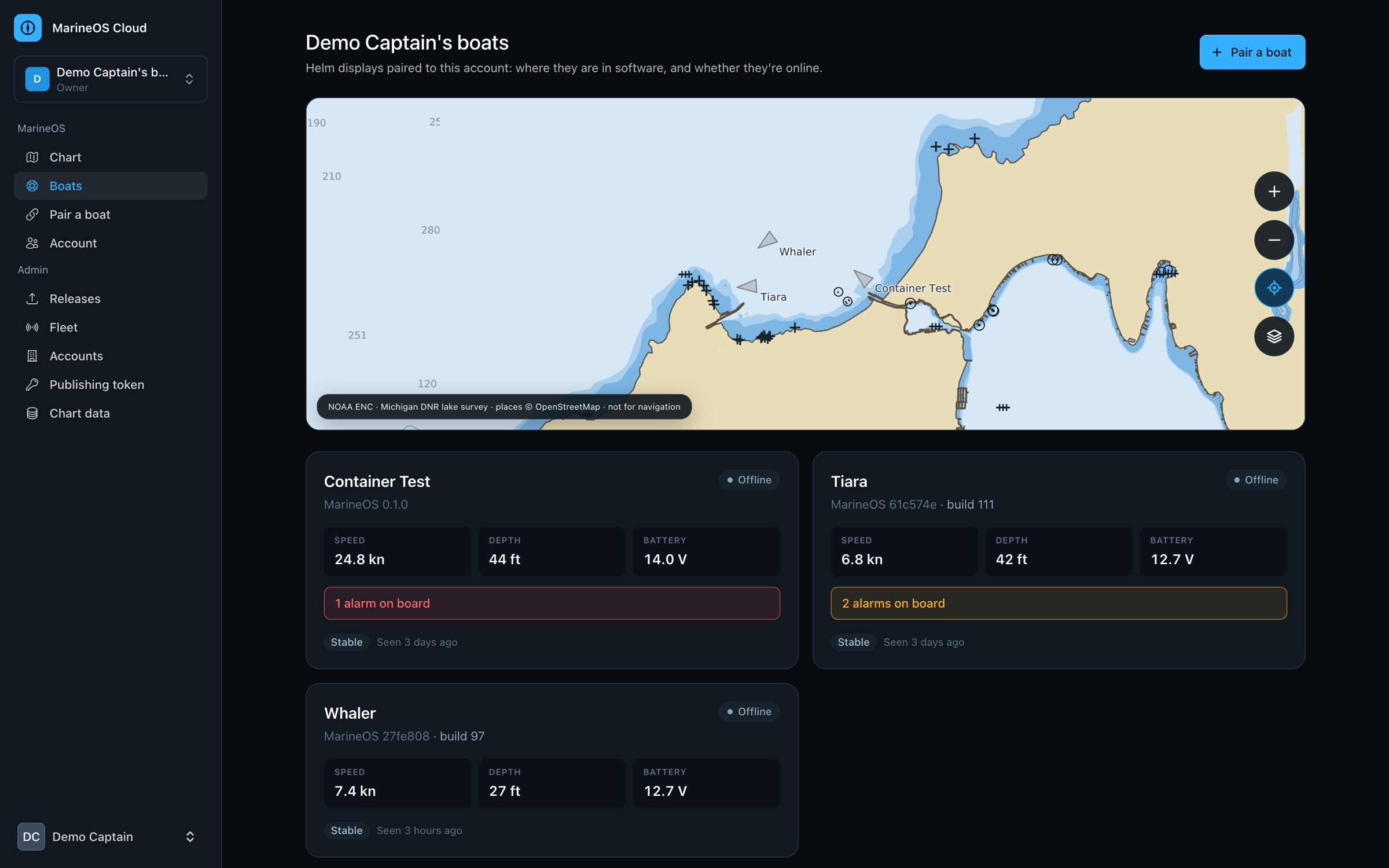Viewport: 1389px width, 868px height.
Task: Open the Whaler boat card title
Action: coord(350,713)
